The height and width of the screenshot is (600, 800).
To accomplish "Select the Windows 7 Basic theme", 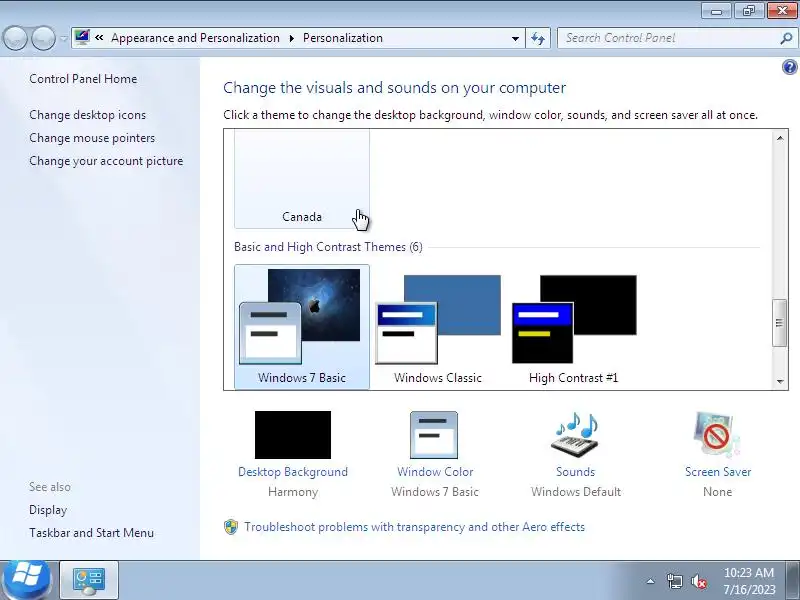I will tap(302, 327).
